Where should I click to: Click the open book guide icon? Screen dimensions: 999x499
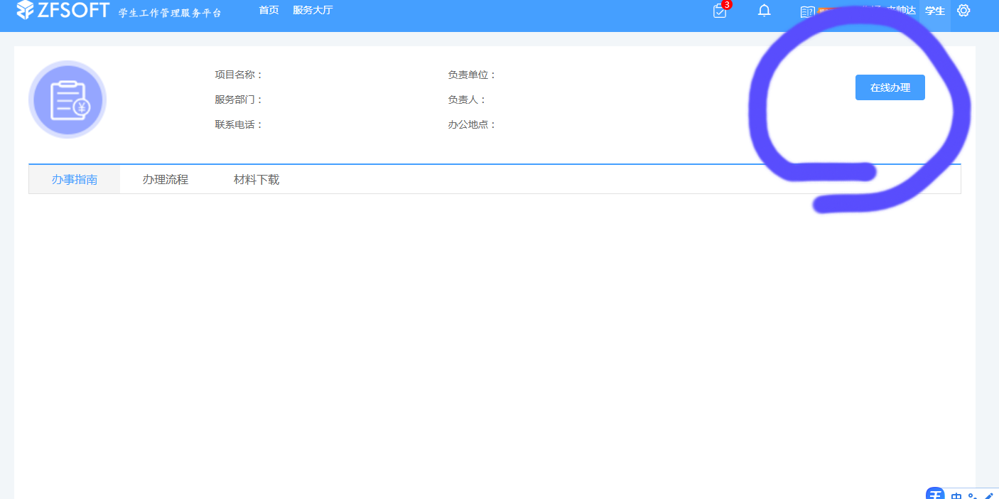click(807, 12)
